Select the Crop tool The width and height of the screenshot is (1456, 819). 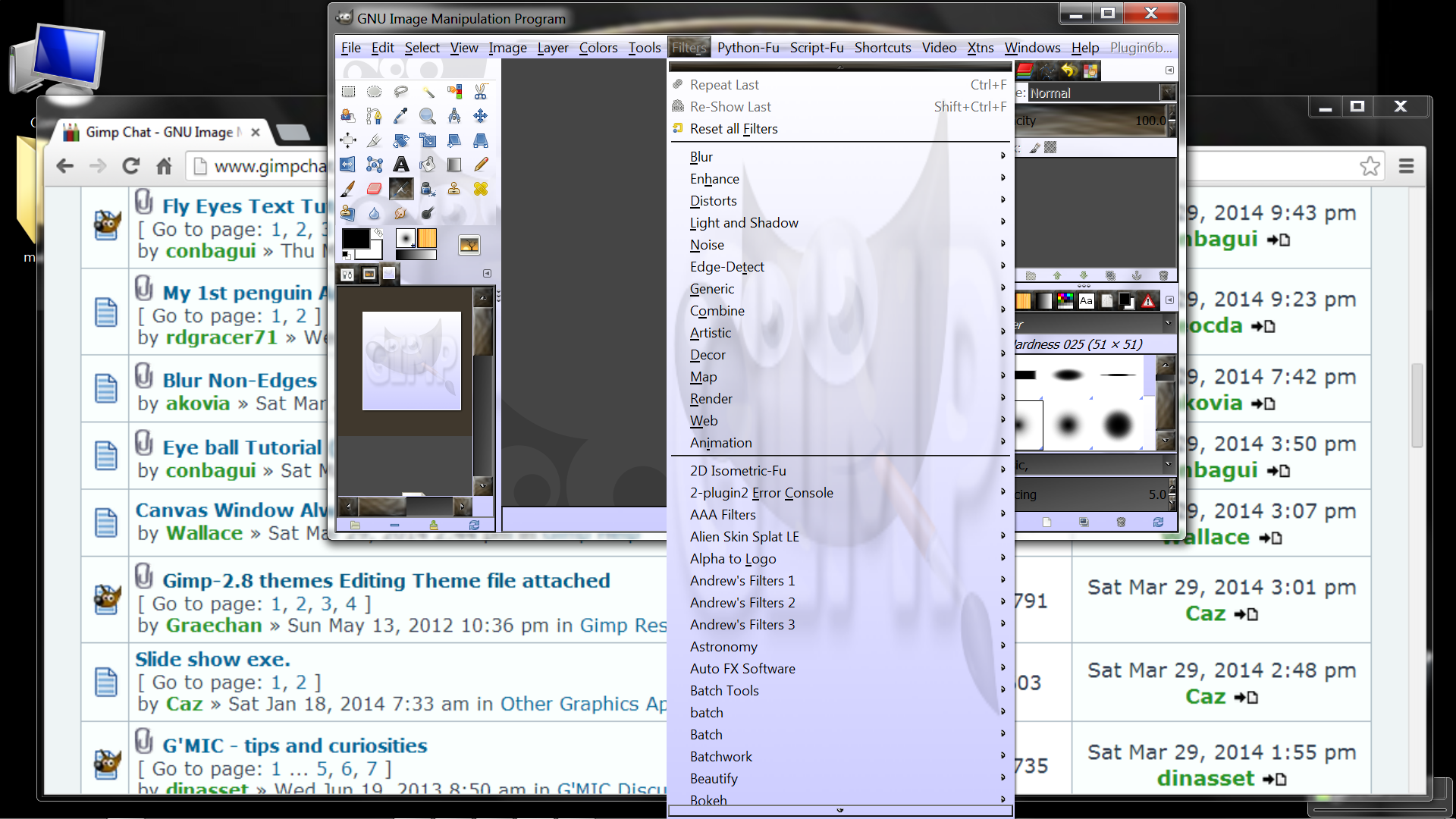point(374,140)
